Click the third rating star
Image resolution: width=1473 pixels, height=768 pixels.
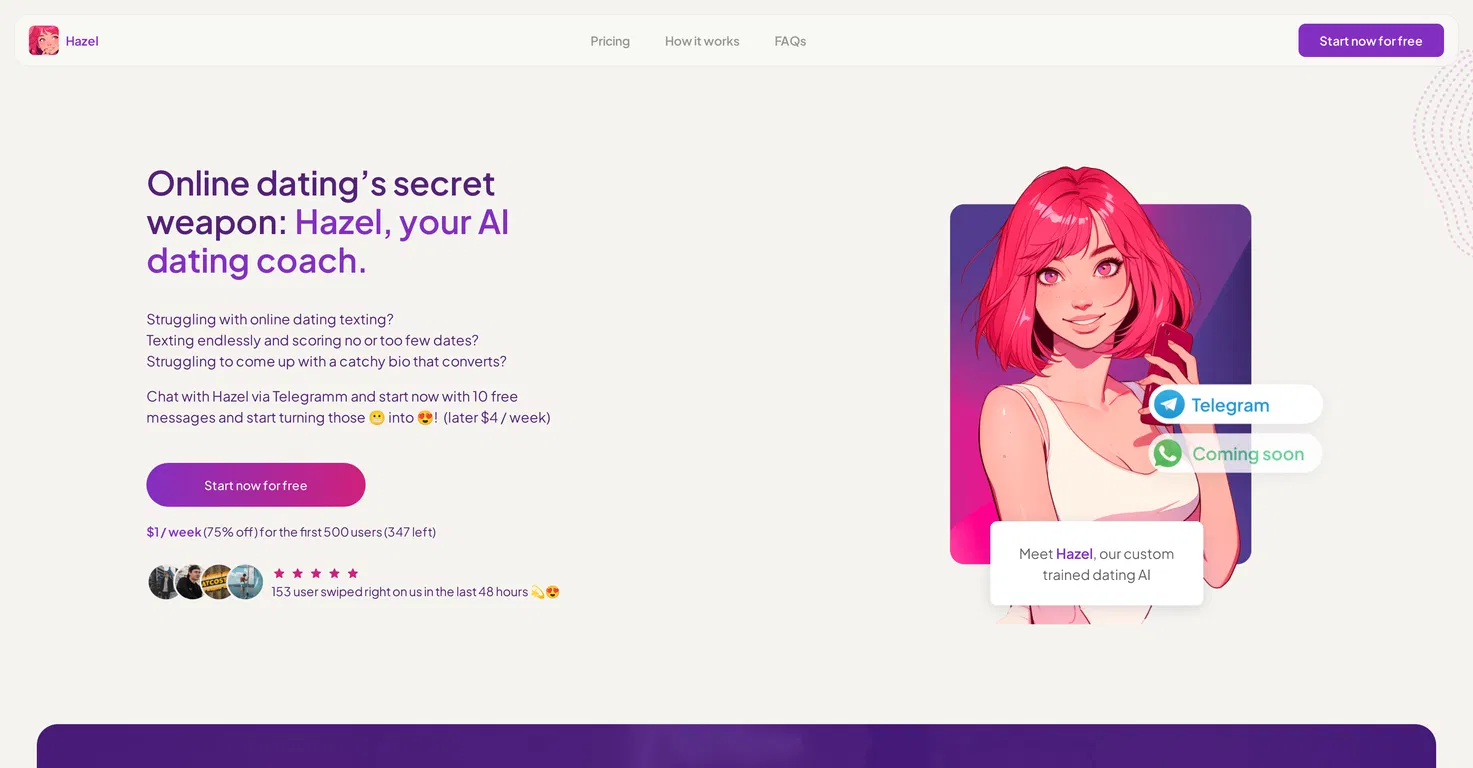[x=316, y=573]
